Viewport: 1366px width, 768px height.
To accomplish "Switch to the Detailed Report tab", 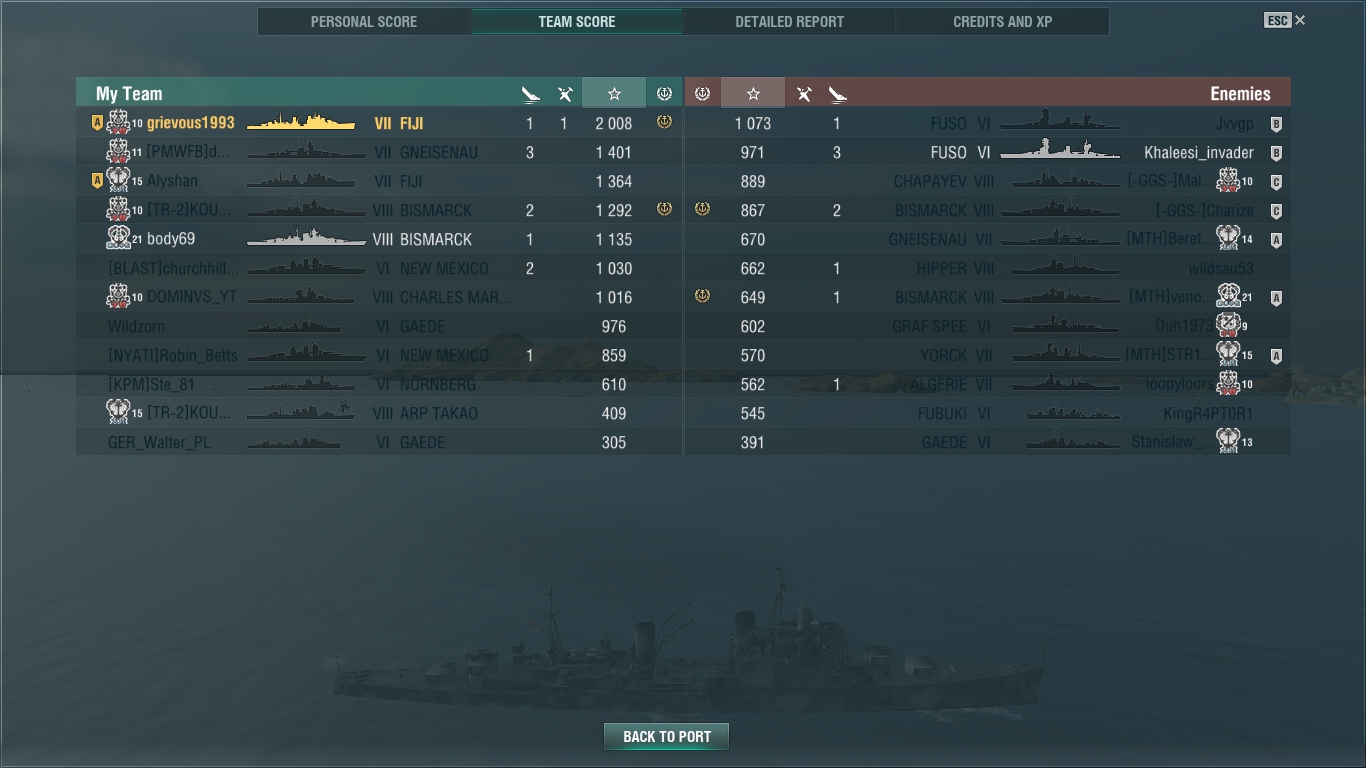I will click(789, 21).
